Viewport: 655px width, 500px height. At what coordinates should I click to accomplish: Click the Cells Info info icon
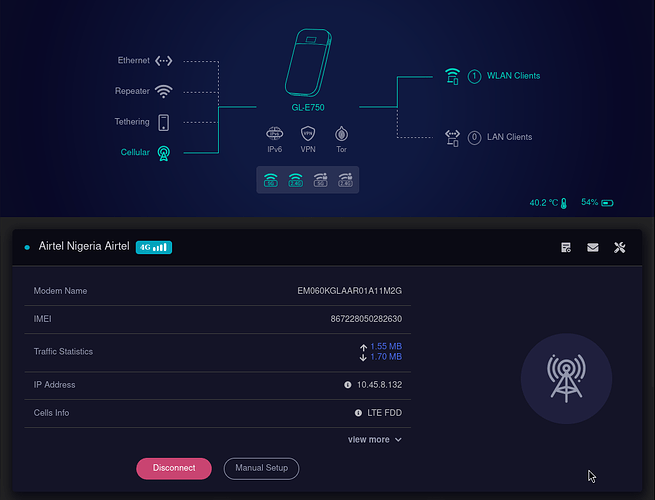pyautogui.click(x=358, y=413)
